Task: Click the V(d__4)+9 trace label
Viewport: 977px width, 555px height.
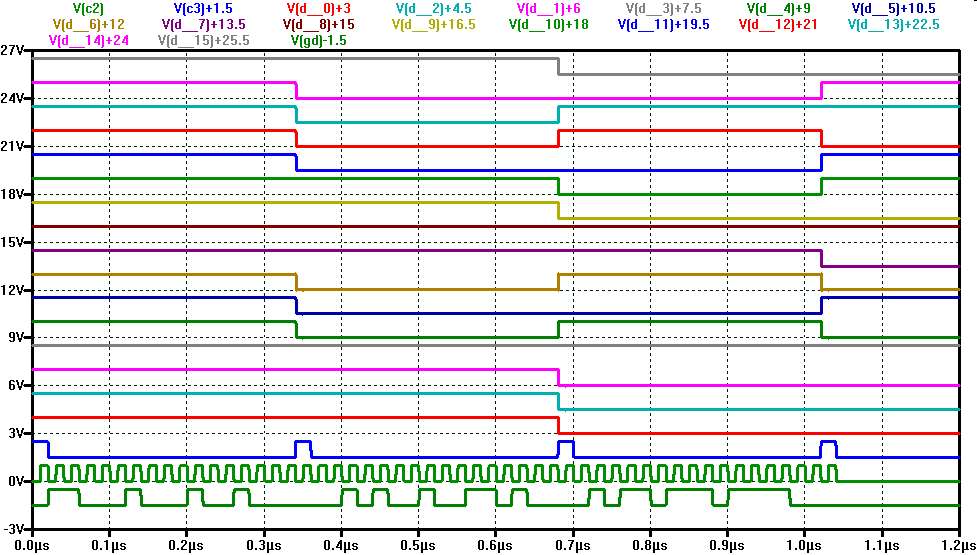Action: [780, 8]
